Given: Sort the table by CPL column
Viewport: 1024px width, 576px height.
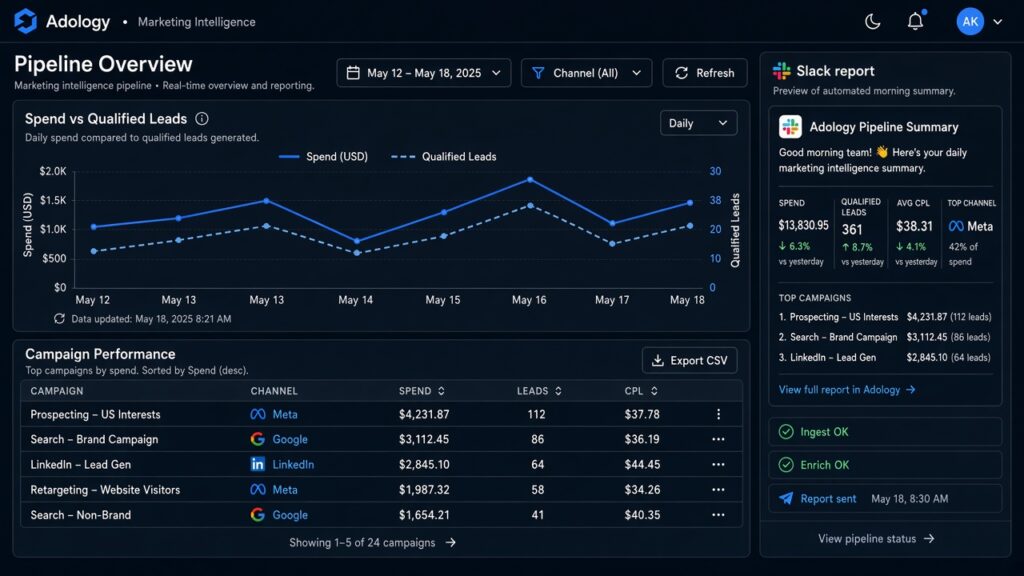Looking at the screenshot, I should click(x=641, y=391).
